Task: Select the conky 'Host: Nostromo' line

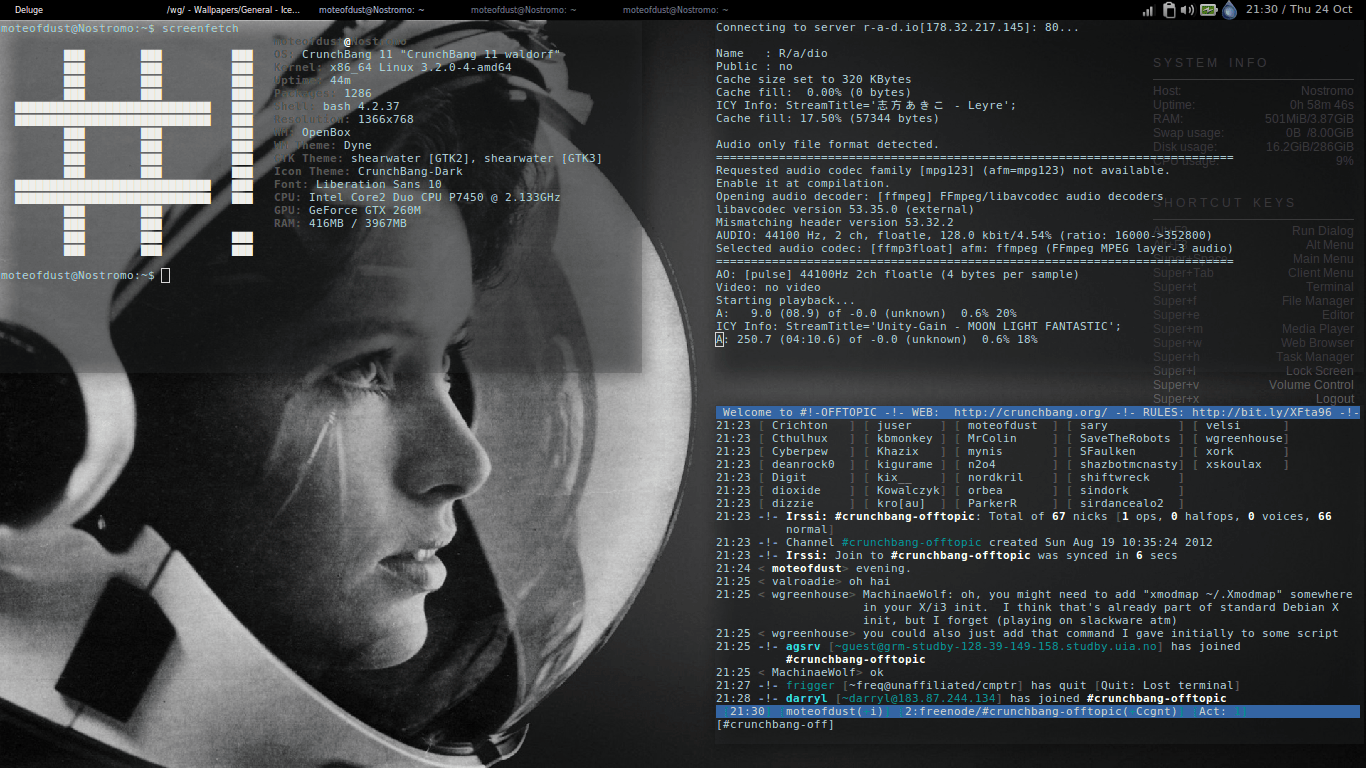Action: pyautogui.click(x=1253, y=91)
